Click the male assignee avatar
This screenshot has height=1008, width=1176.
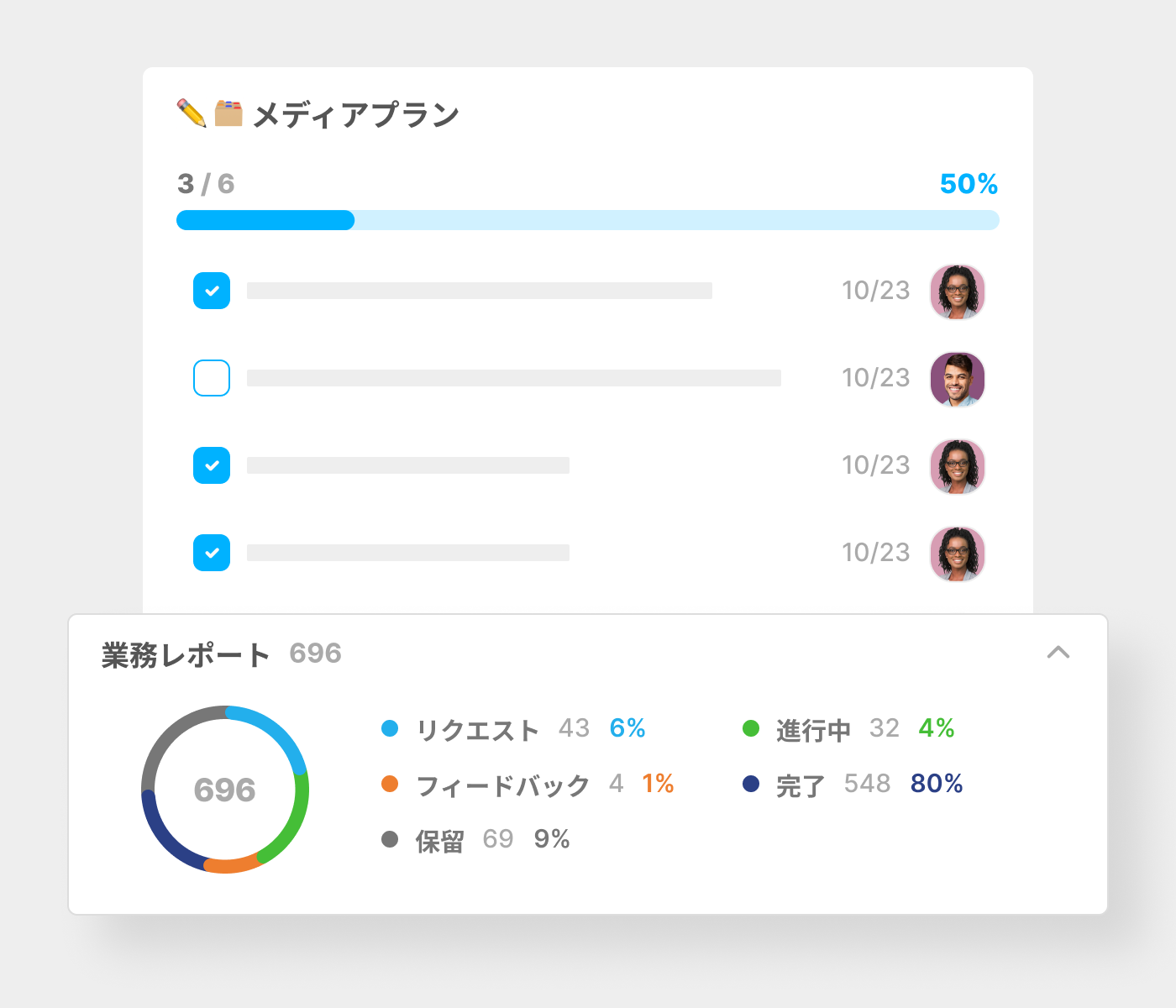[x=957, y=379]
